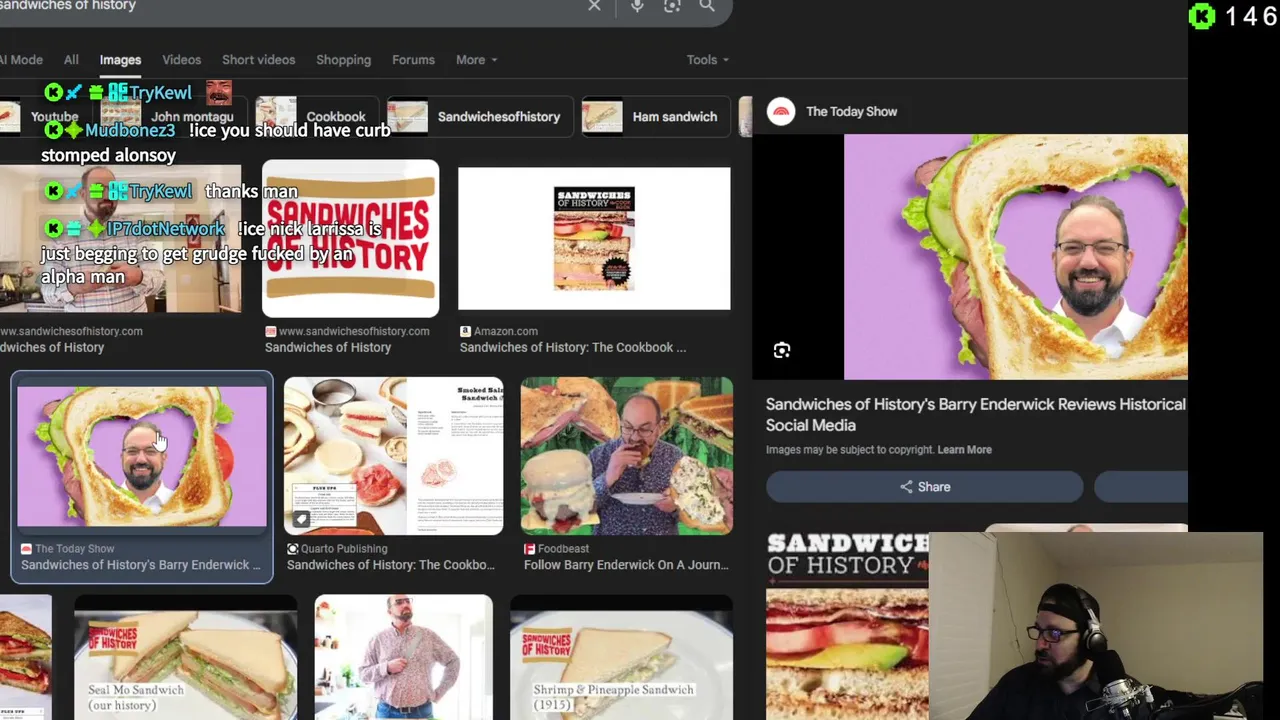The image size is (1280, 720).
Task: Run search with the magnifier icon
Action: 707,6
